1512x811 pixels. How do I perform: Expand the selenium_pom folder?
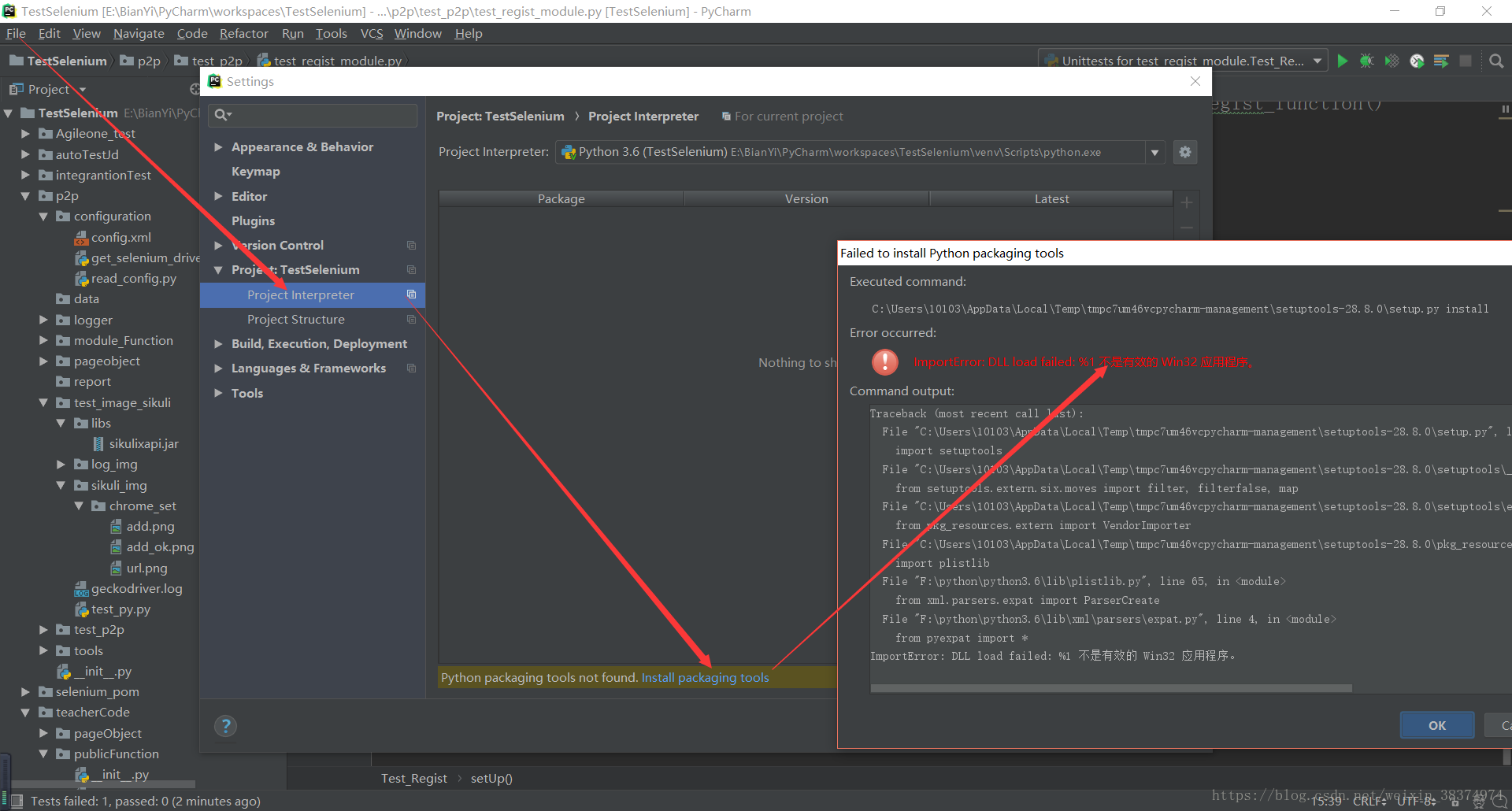coord(25,691)
